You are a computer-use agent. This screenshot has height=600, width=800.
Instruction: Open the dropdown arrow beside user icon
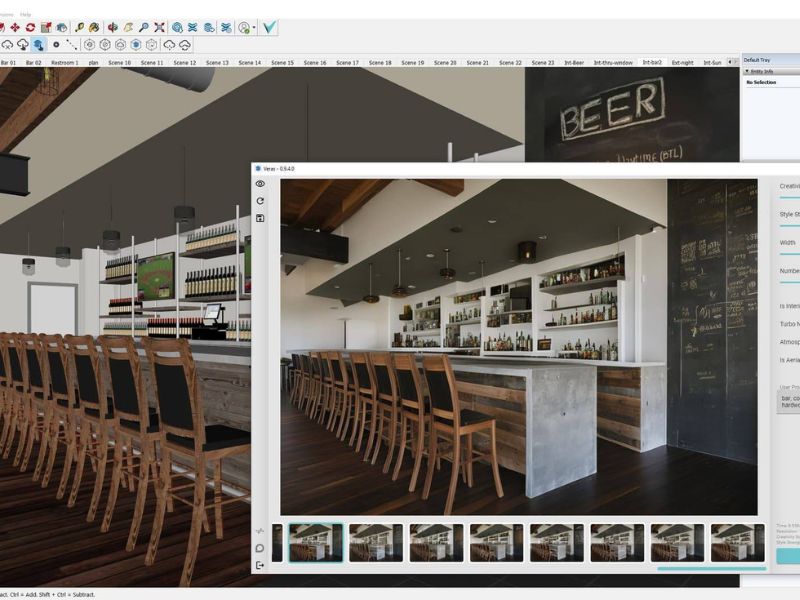point(254,28)
